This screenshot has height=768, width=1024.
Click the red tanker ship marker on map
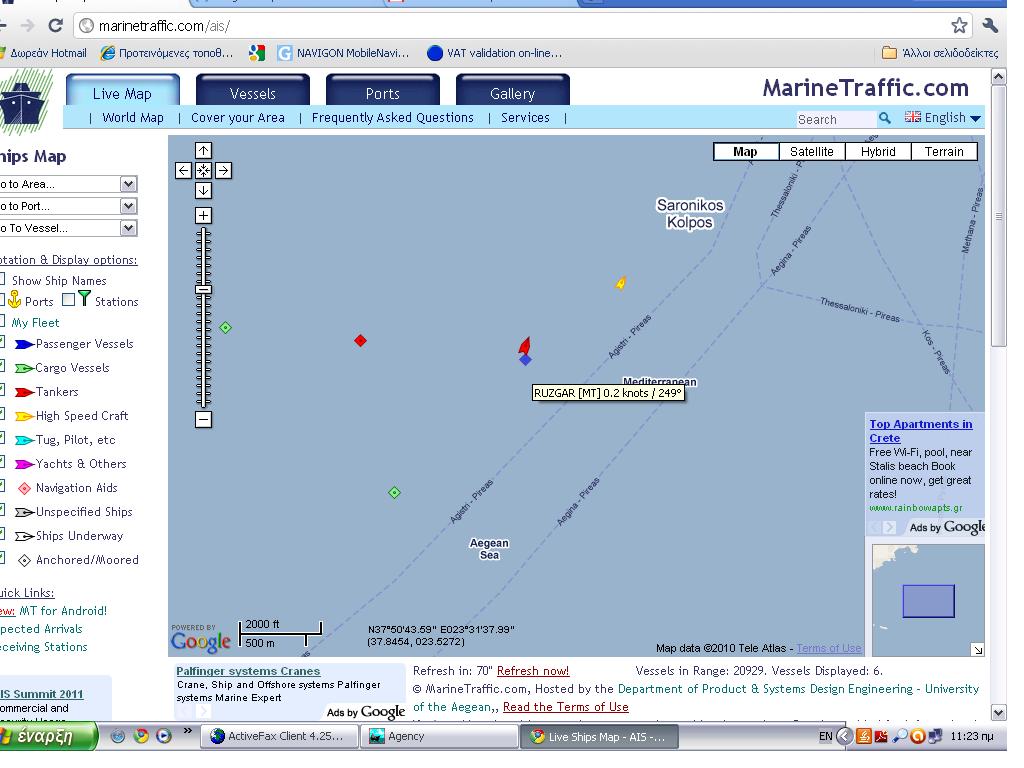(x=524, y=346)
